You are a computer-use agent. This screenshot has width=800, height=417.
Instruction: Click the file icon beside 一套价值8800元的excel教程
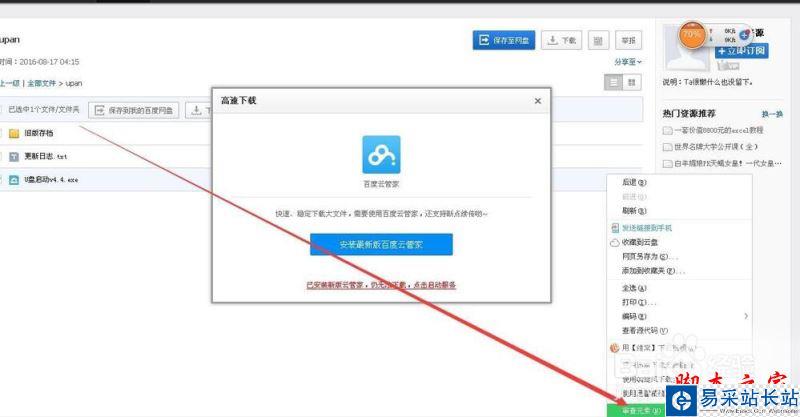pos(667,131)
